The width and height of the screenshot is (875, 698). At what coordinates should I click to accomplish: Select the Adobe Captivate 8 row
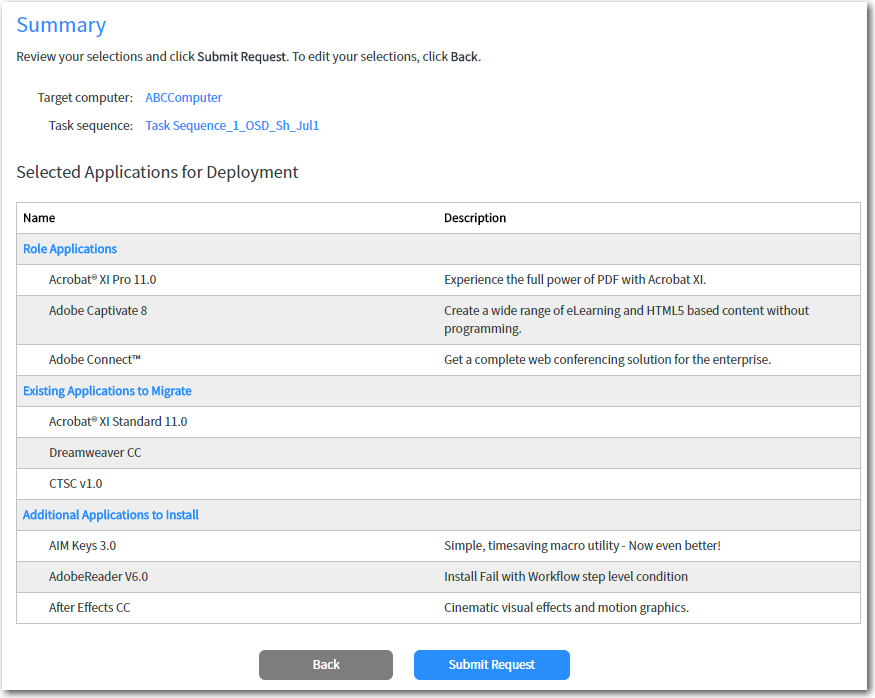(98, 311)
